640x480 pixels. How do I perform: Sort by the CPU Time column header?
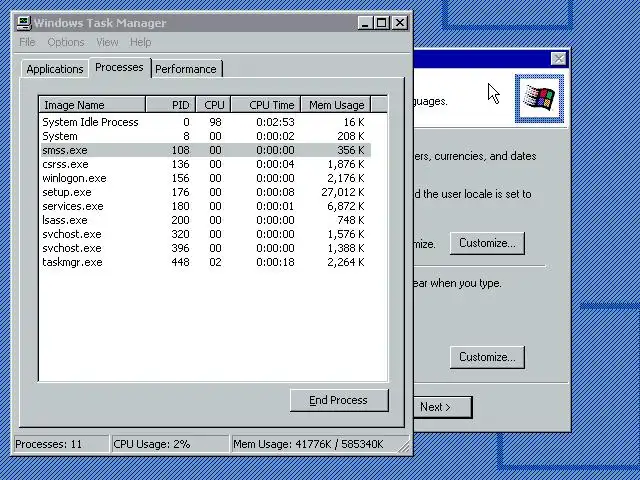pyautogui.click(x=266, y=105)
